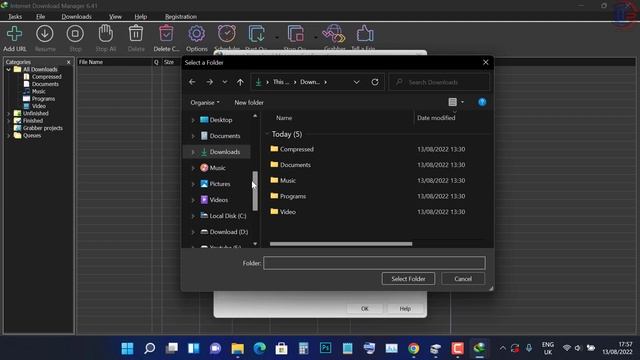Open the view options dropdown
Image resolution: width=640 pixels, height=360 pixels.
click(462, 102)
